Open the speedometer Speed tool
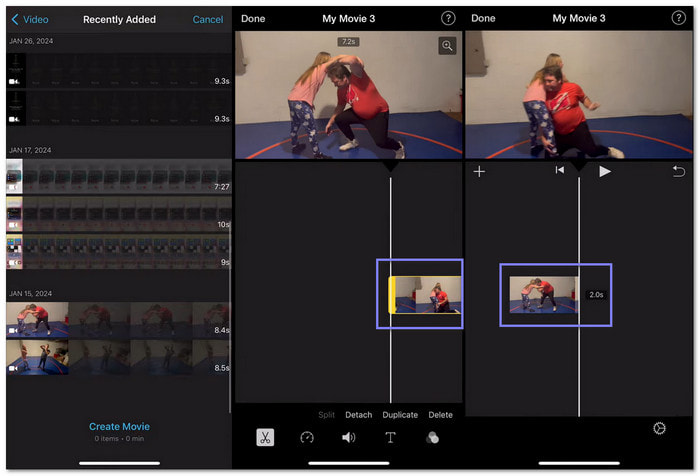The height and width of the screenshot is (476, 700). click(307, 438)
